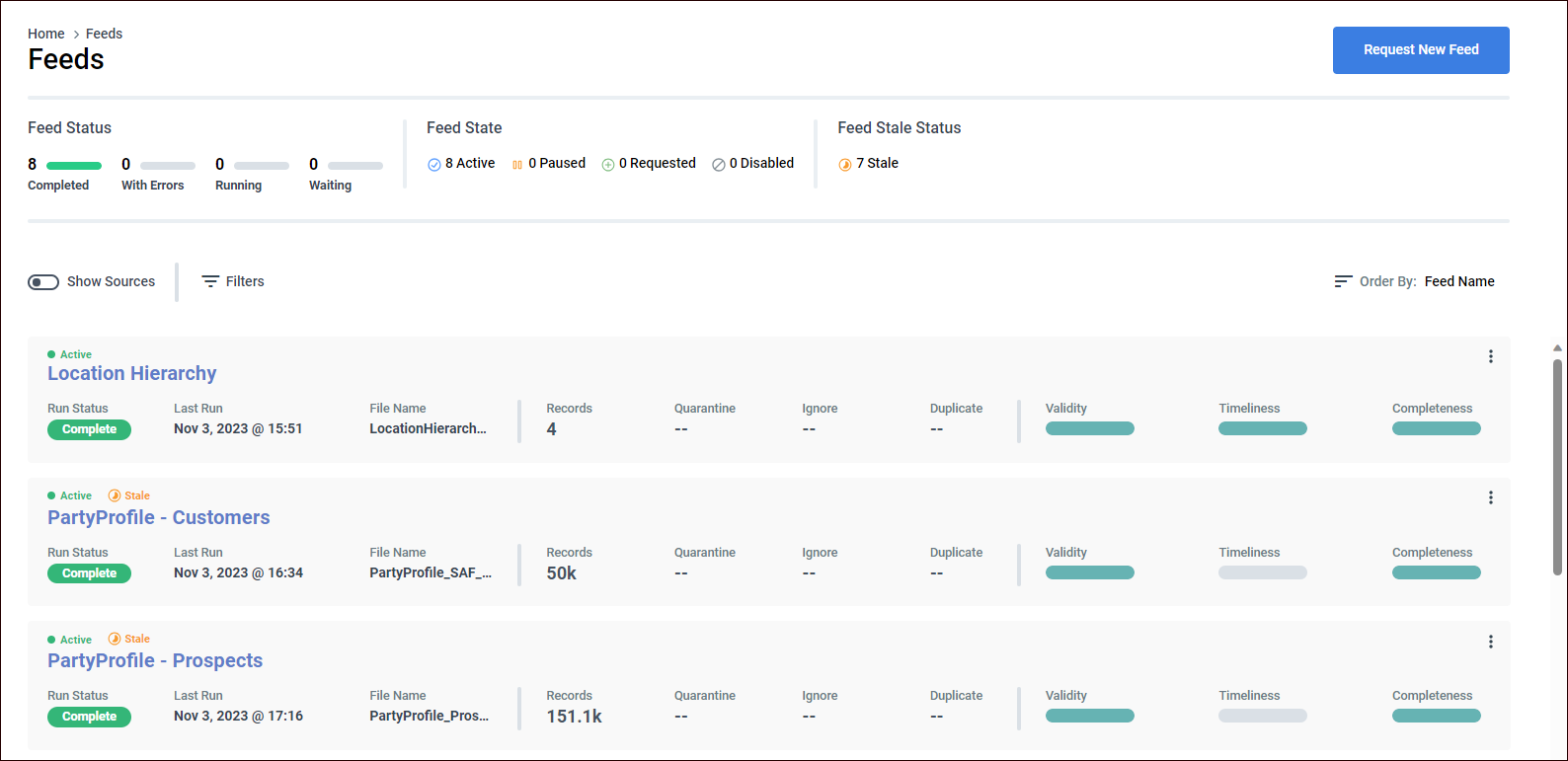The height and width of the screenshot is (761, 1568).
Task: Click the Order By sort icon
Action: 1342,281
